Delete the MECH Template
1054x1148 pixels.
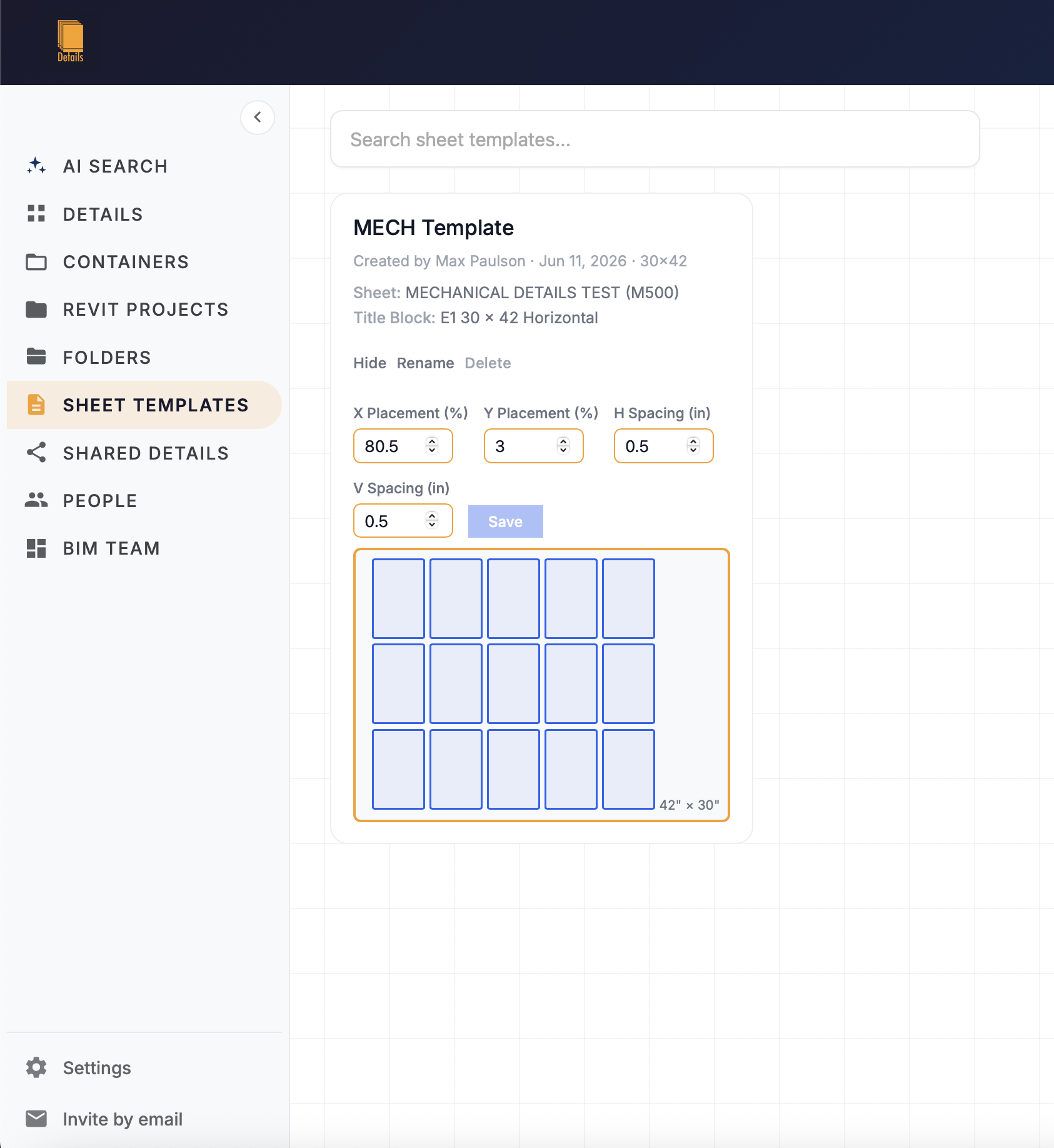point(488,363)
